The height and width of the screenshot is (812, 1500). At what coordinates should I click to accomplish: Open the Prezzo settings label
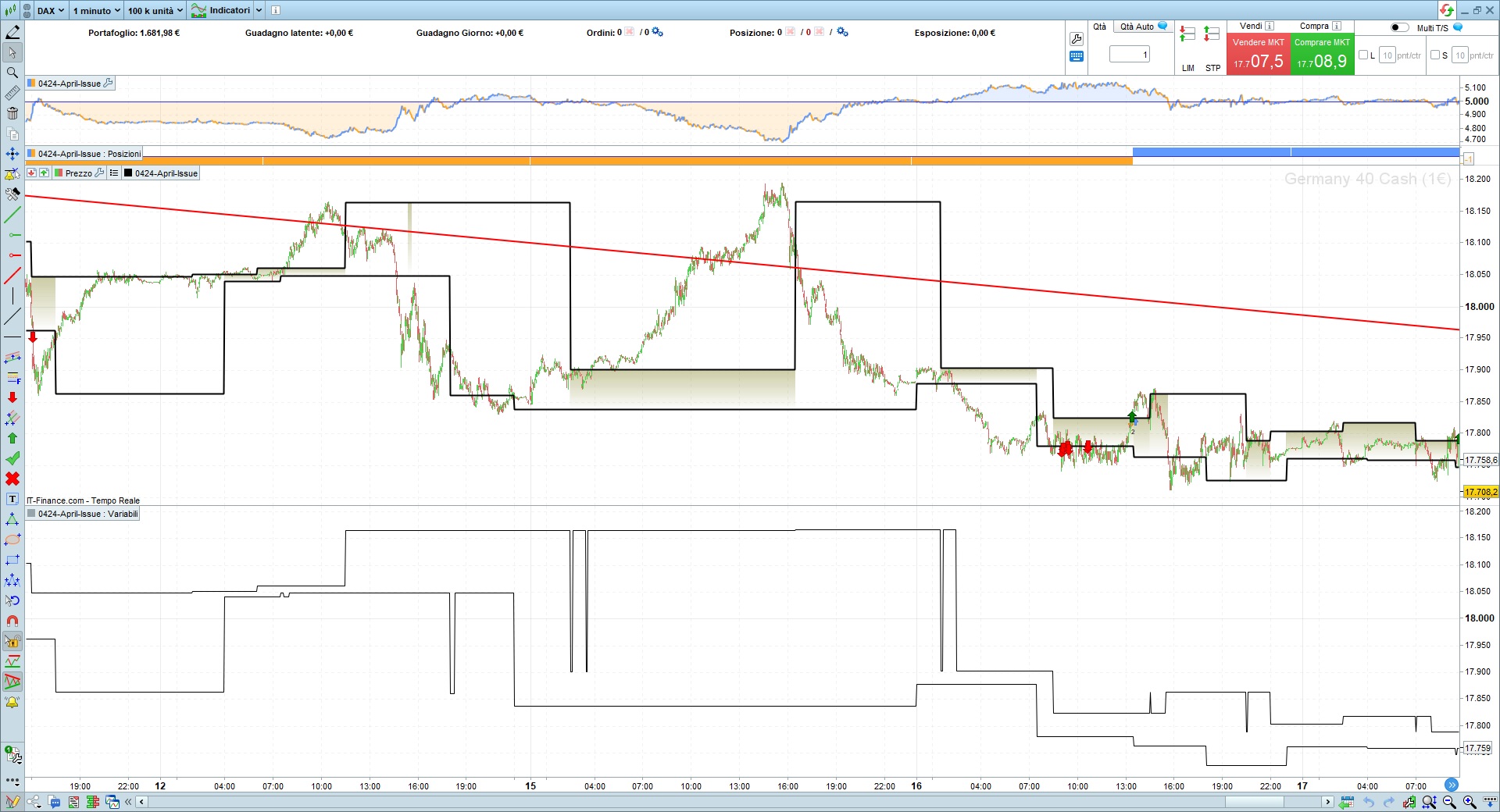click(79, 173)
